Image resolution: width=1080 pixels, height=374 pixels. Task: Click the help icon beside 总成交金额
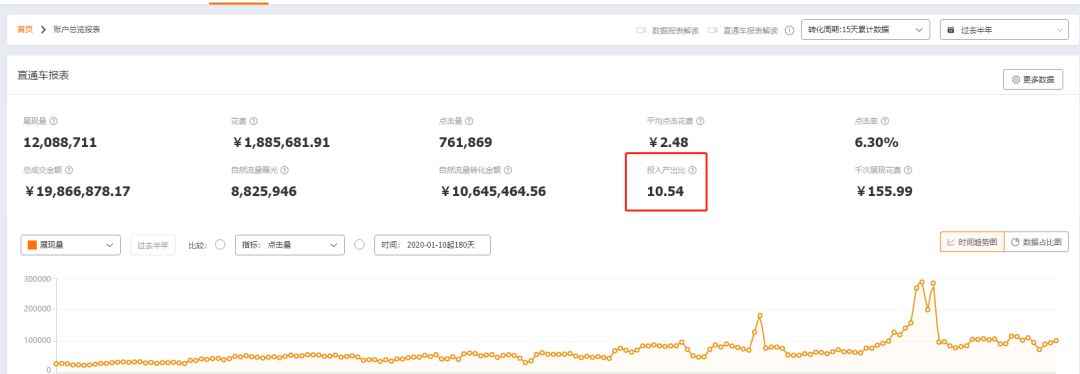pyautogui.click(x=69, y=170)
